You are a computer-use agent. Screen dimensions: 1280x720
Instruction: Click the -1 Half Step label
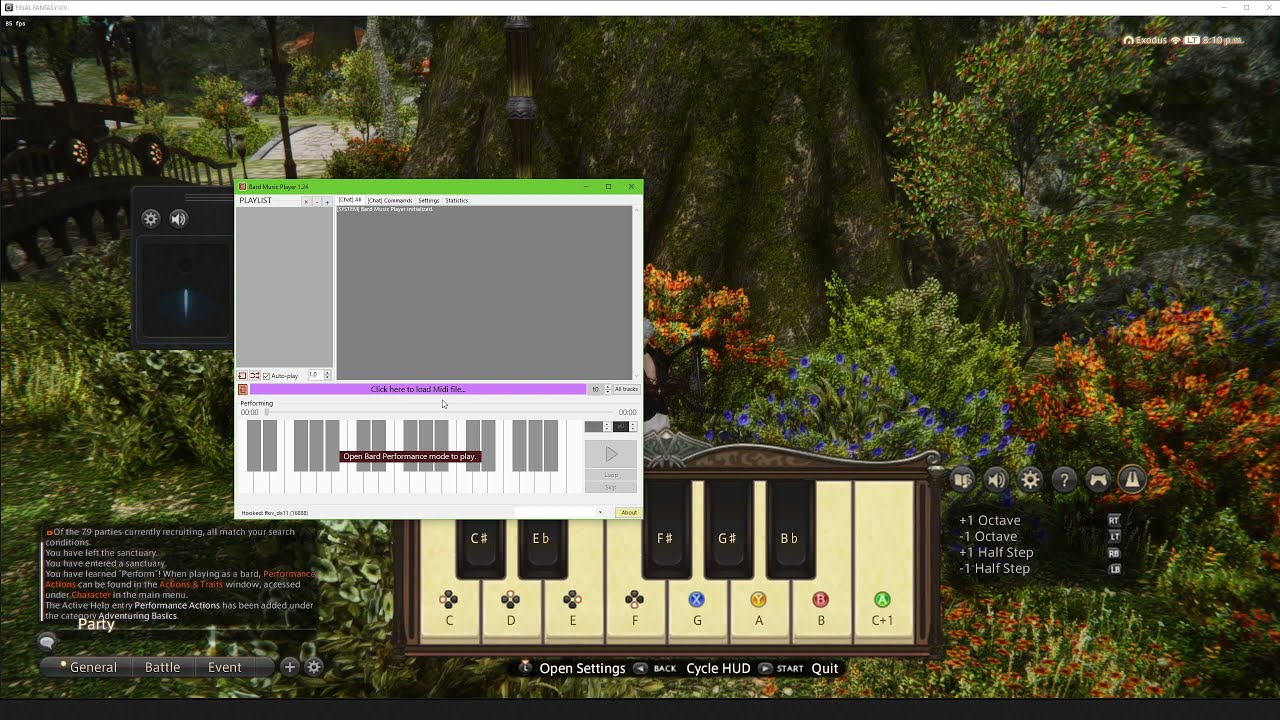click(994, 568)
